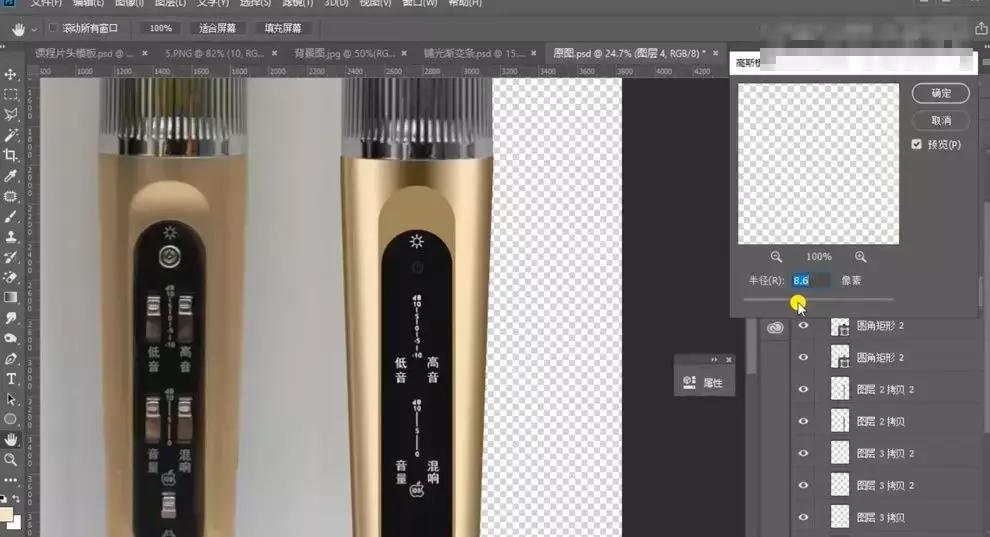
Task: Open the Creative Cloud libraries icon
Action: [x=775, y=328]
